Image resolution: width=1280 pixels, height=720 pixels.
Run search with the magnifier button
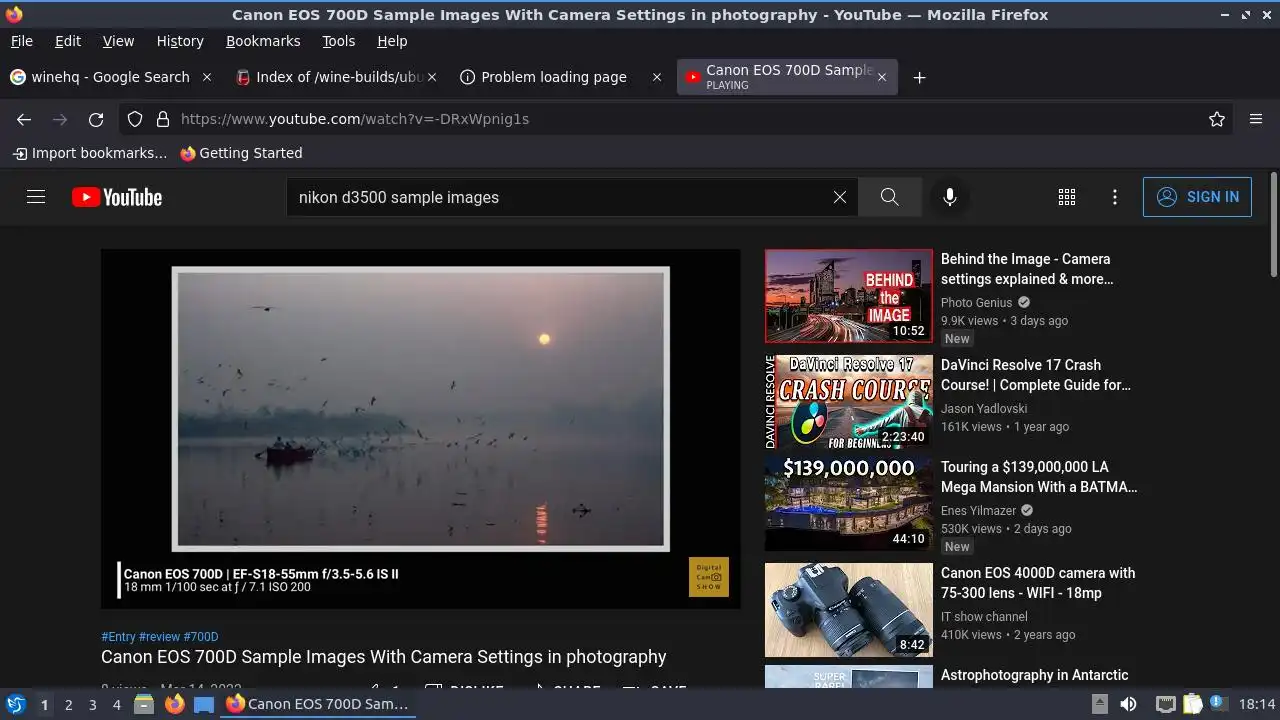click(x=889, y=197)
